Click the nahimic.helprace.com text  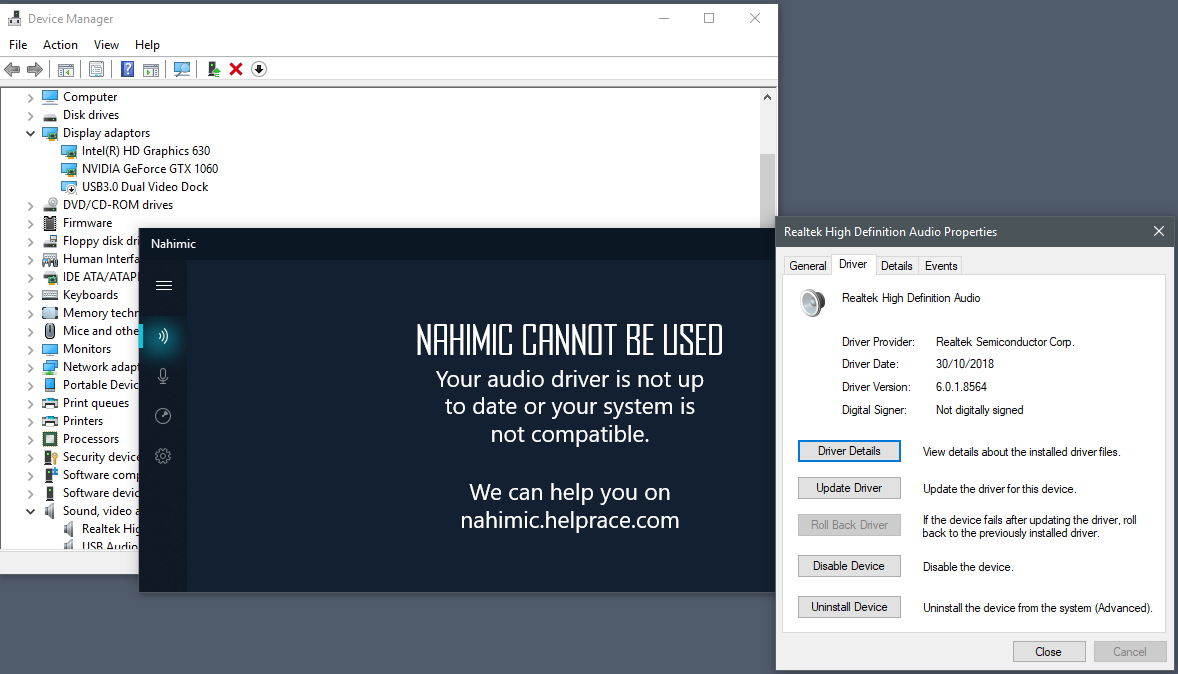click(569, 520)
